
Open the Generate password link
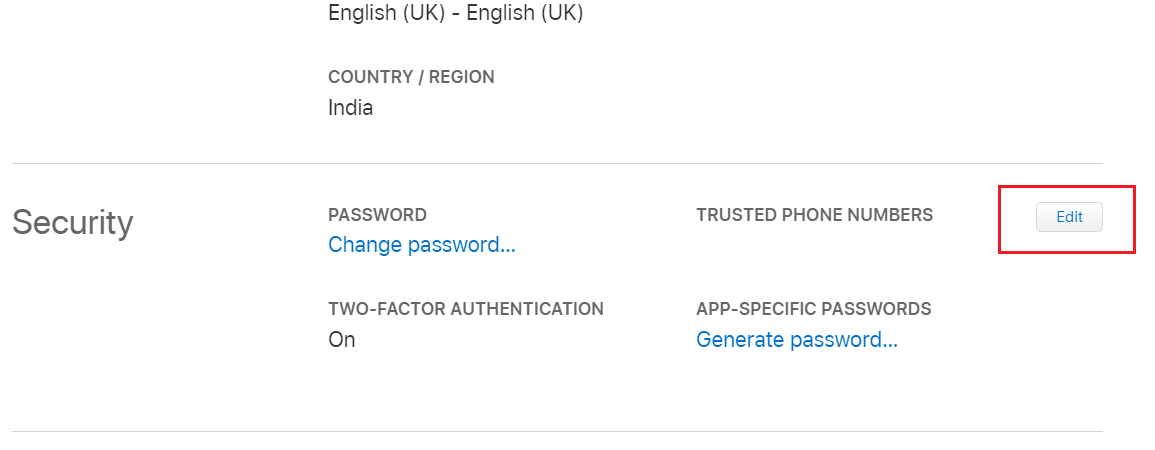tap(796, 340)
